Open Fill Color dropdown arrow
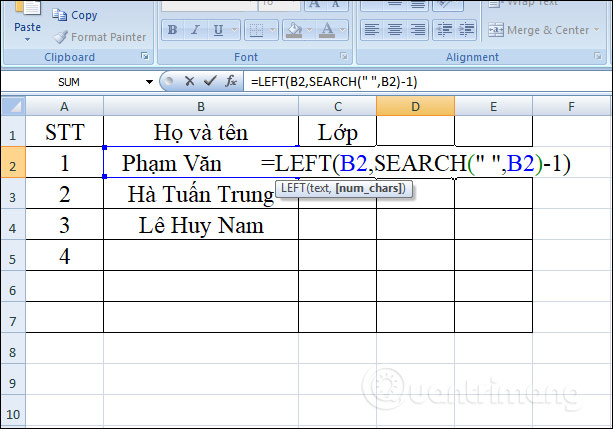The height and width of the screenshot is (429, 613). pos(309,30)
